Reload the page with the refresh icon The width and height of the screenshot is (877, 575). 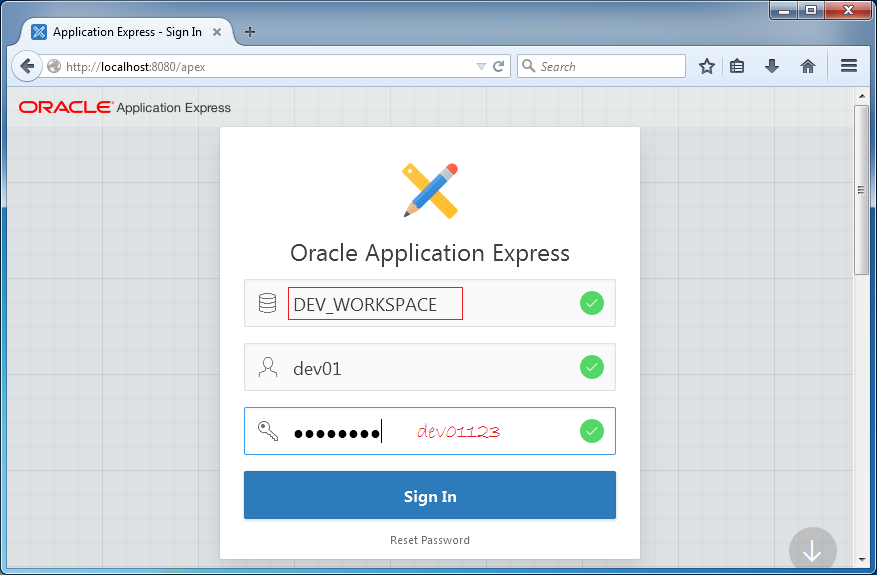tap(498, 67)
